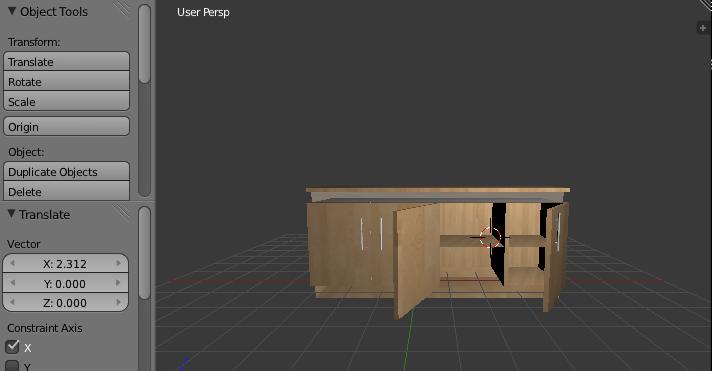Decrease the Y vector value with left arrow
Viewport: 712px width, 371px height.
coord(12,283)
